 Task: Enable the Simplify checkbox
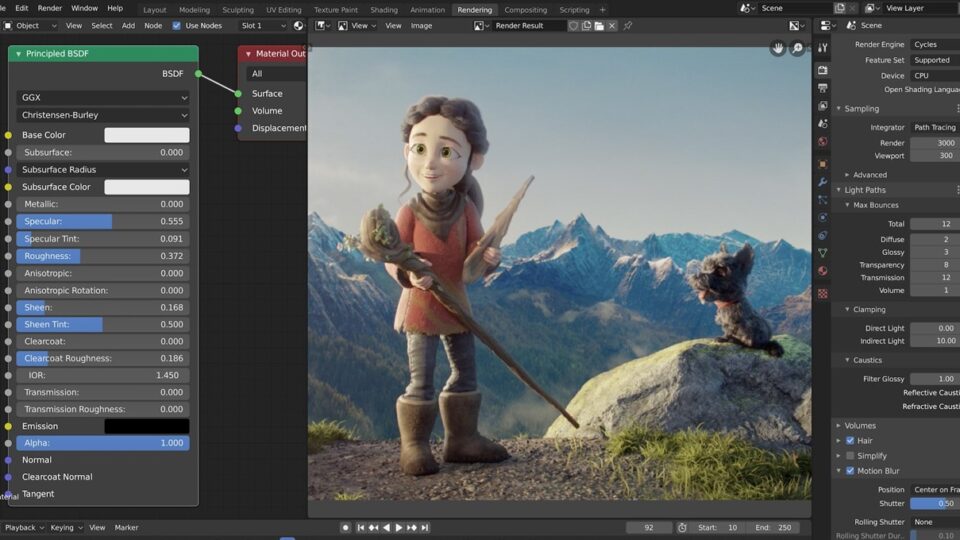[850, 456]
